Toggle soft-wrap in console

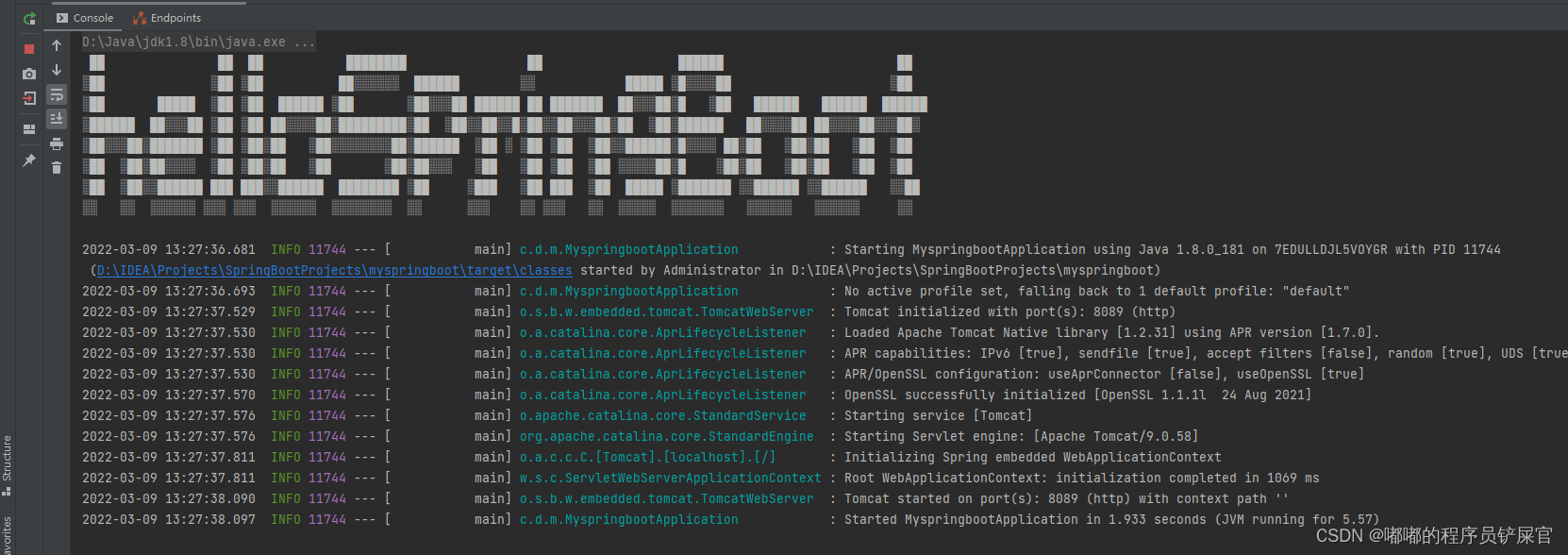57,94
